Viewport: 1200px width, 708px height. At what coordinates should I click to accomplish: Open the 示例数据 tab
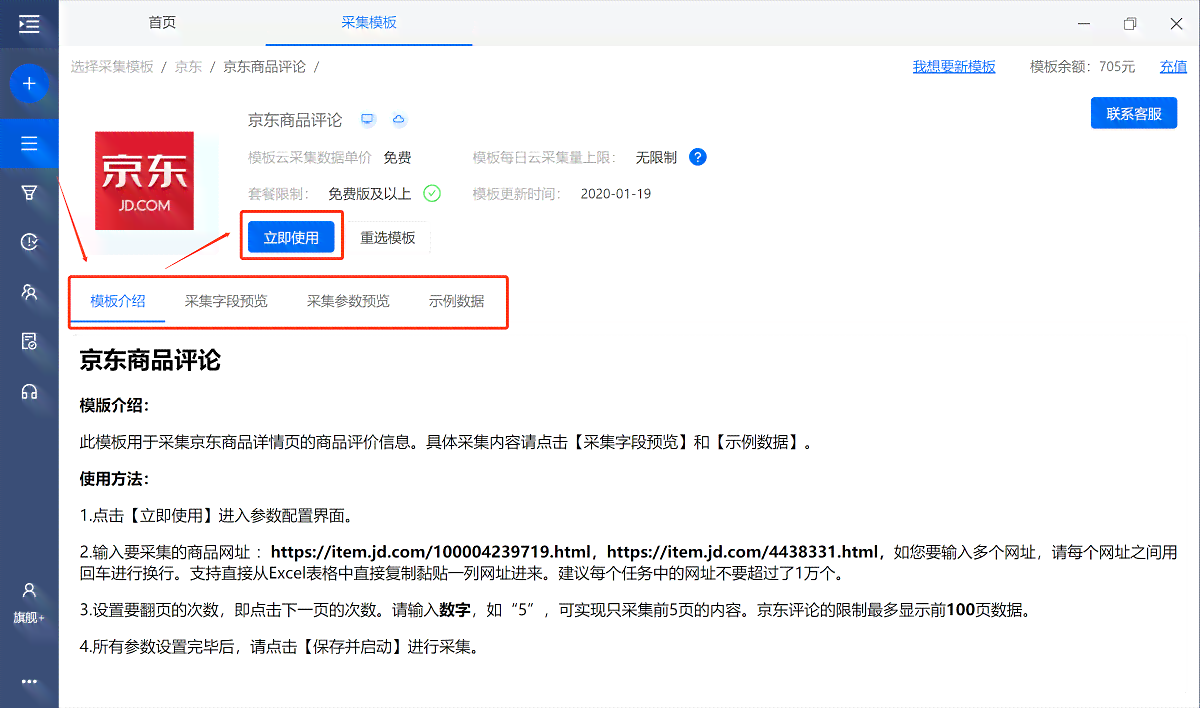(x=457, y=301)
